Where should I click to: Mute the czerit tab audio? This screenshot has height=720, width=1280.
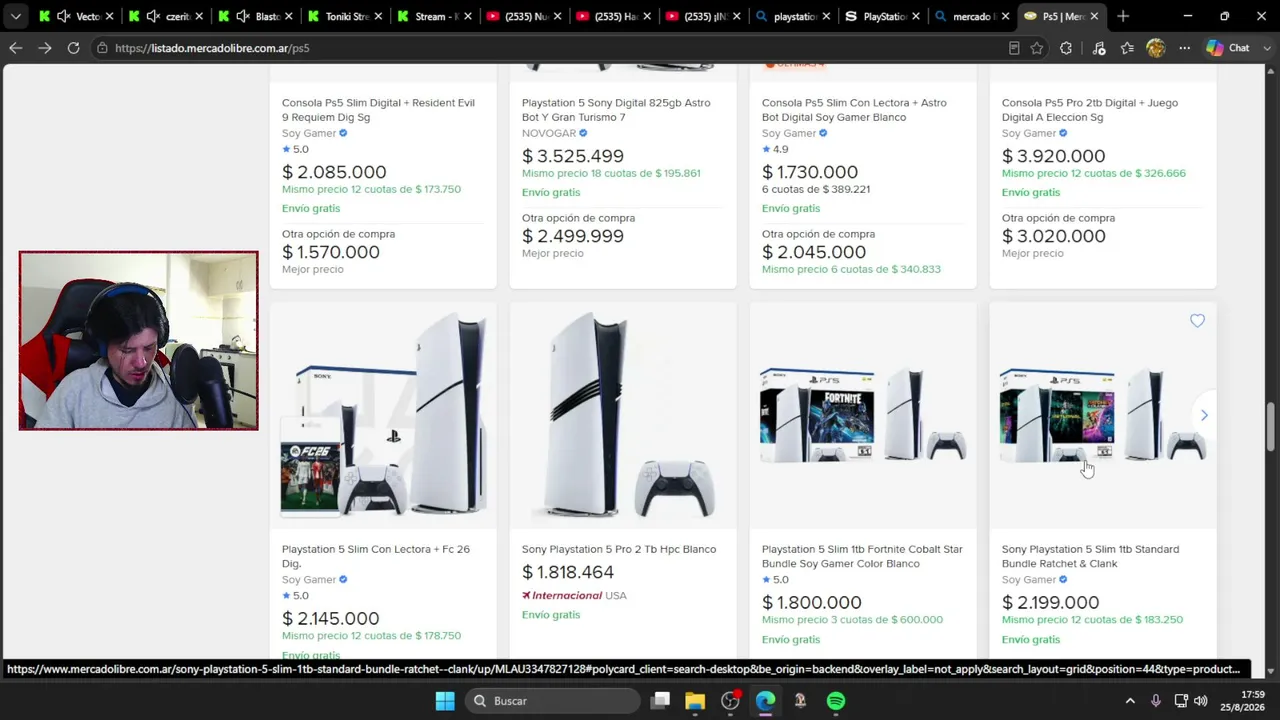click(152, 16)
